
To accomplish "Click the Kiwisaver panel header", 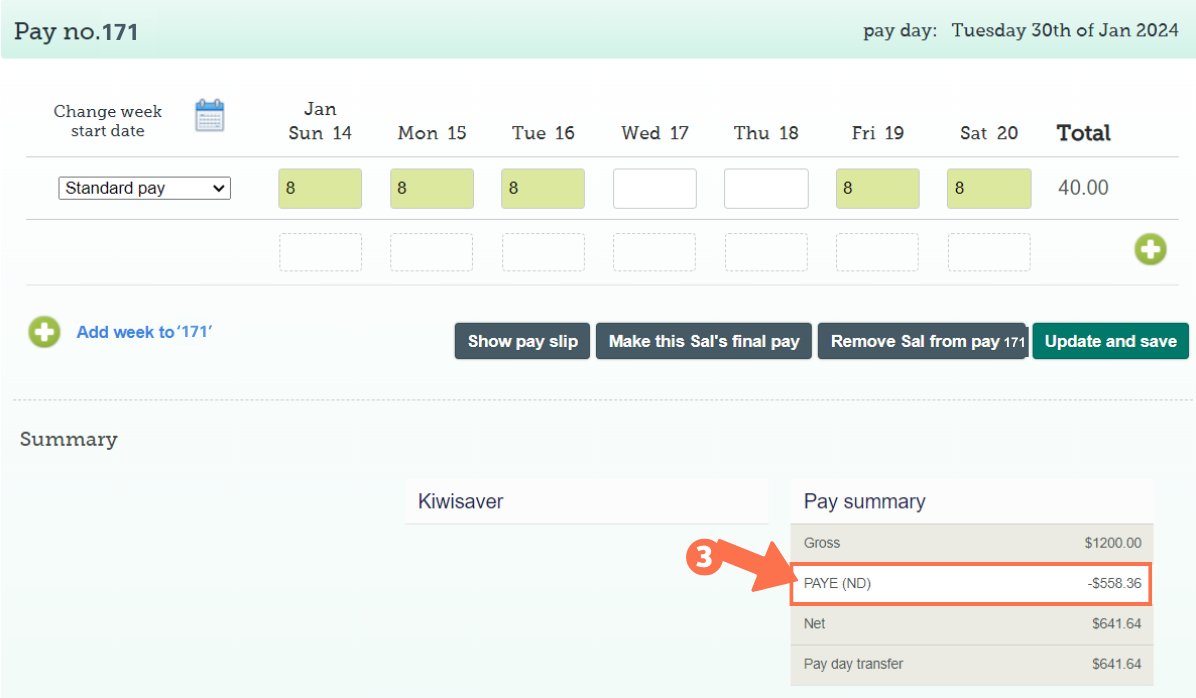I will pos(586,502).
